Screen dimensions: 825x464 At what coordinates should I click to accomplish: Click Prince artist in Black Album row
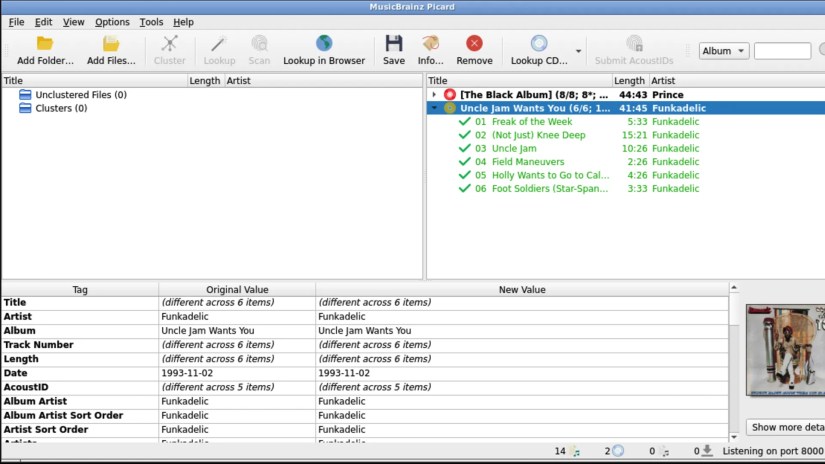coord(668,95)
